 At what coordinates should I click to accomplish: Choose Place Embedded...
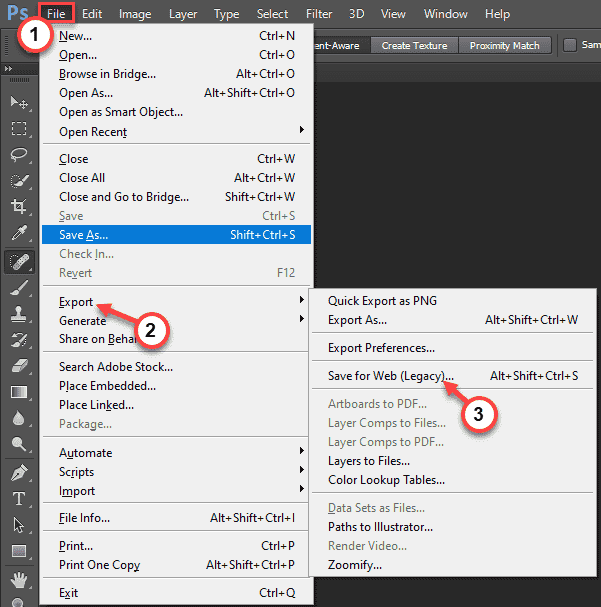176,386
